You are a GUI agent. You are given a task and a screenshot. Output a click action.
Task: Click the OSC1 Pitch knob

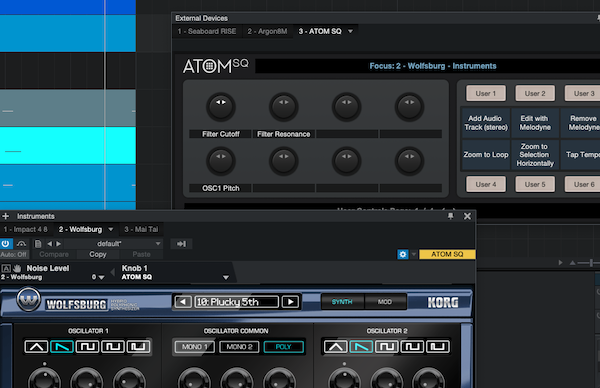(221, 161)
